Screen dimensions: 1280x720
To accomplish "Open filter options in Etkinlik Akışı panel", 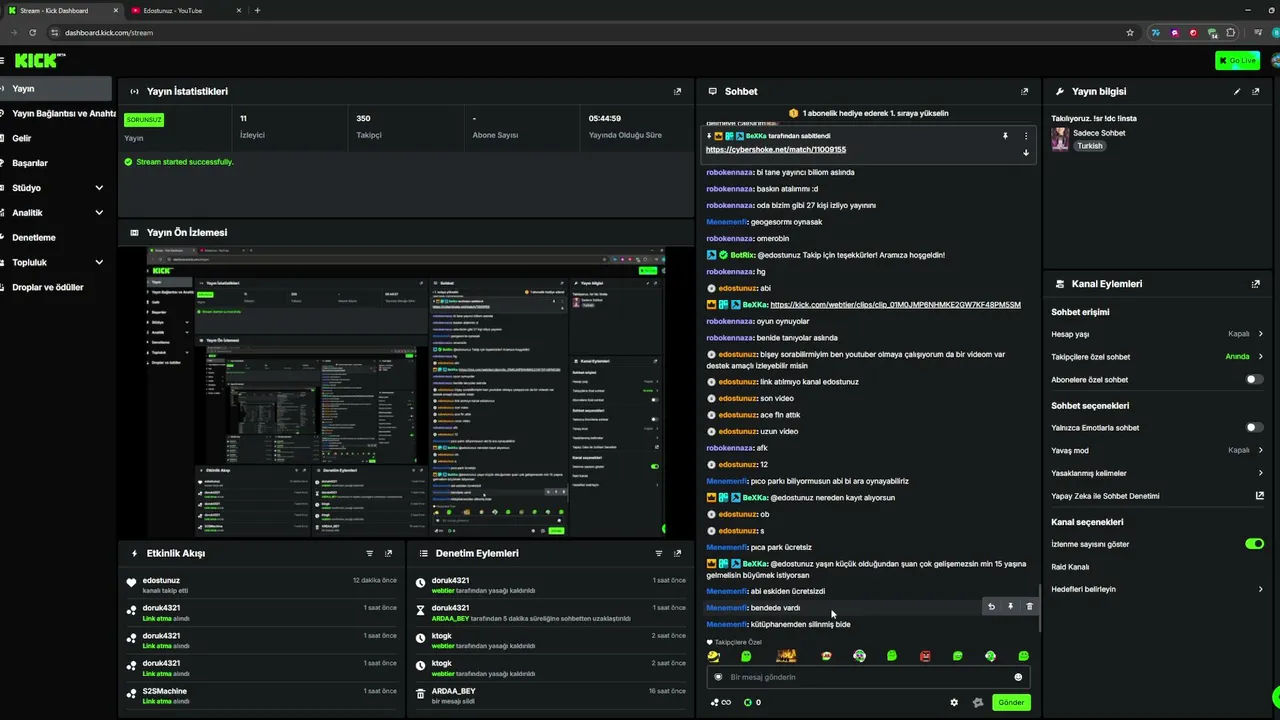I will pos(369,553).
